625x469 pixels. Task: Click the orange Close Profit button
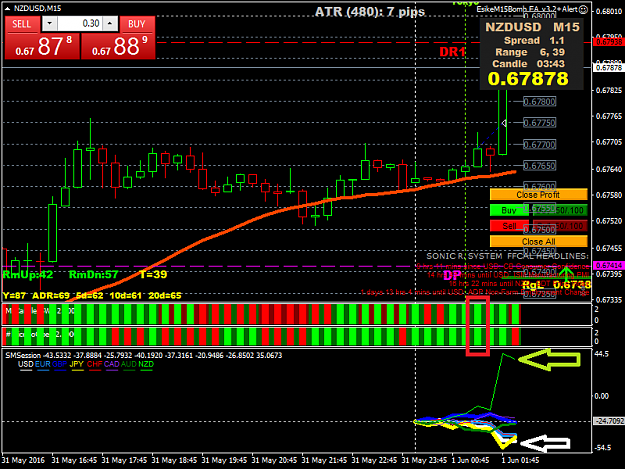(539, 194)
